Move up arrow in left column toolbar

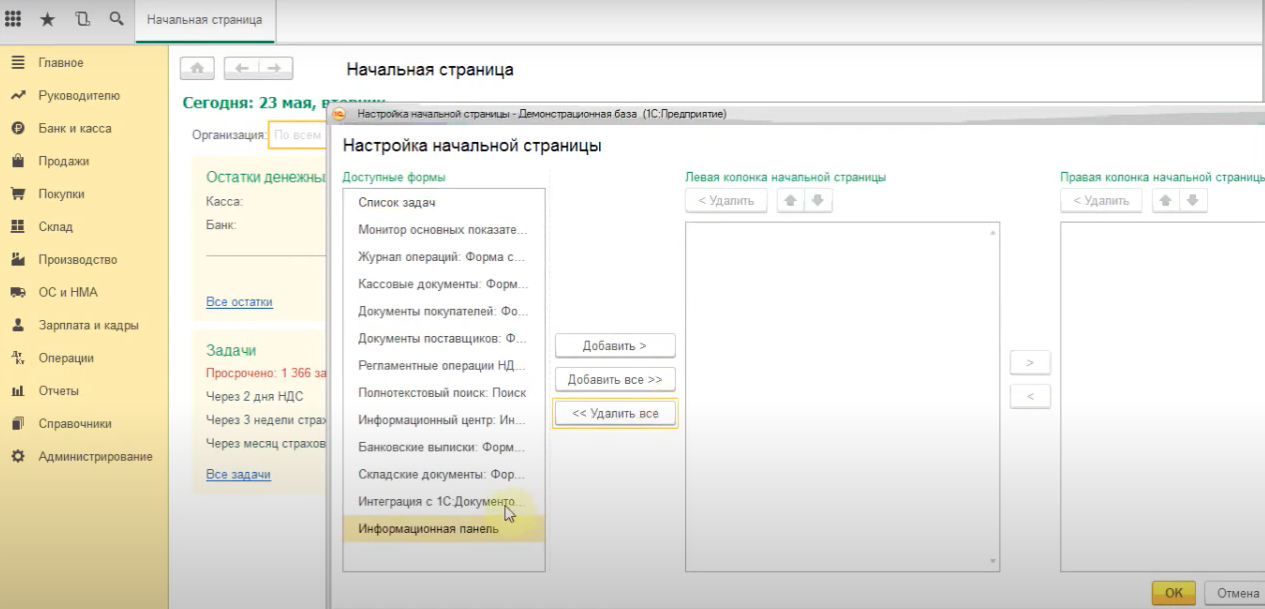(790, 201)
